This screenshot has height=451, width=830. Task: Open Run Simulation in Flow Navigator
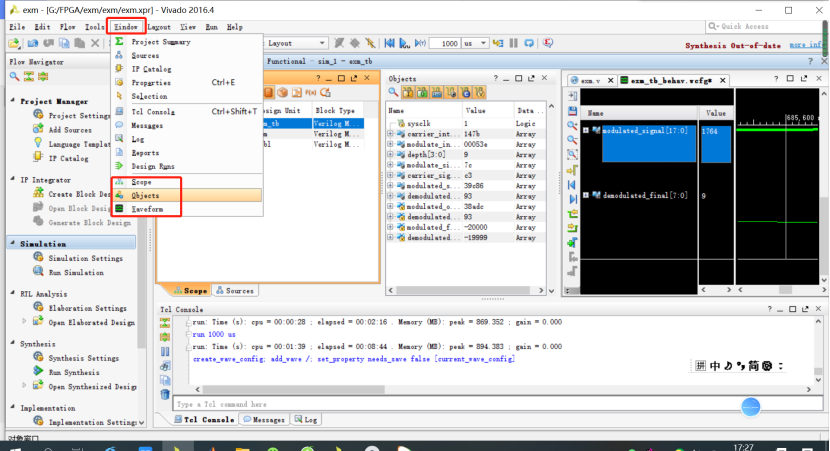point(76,272)
